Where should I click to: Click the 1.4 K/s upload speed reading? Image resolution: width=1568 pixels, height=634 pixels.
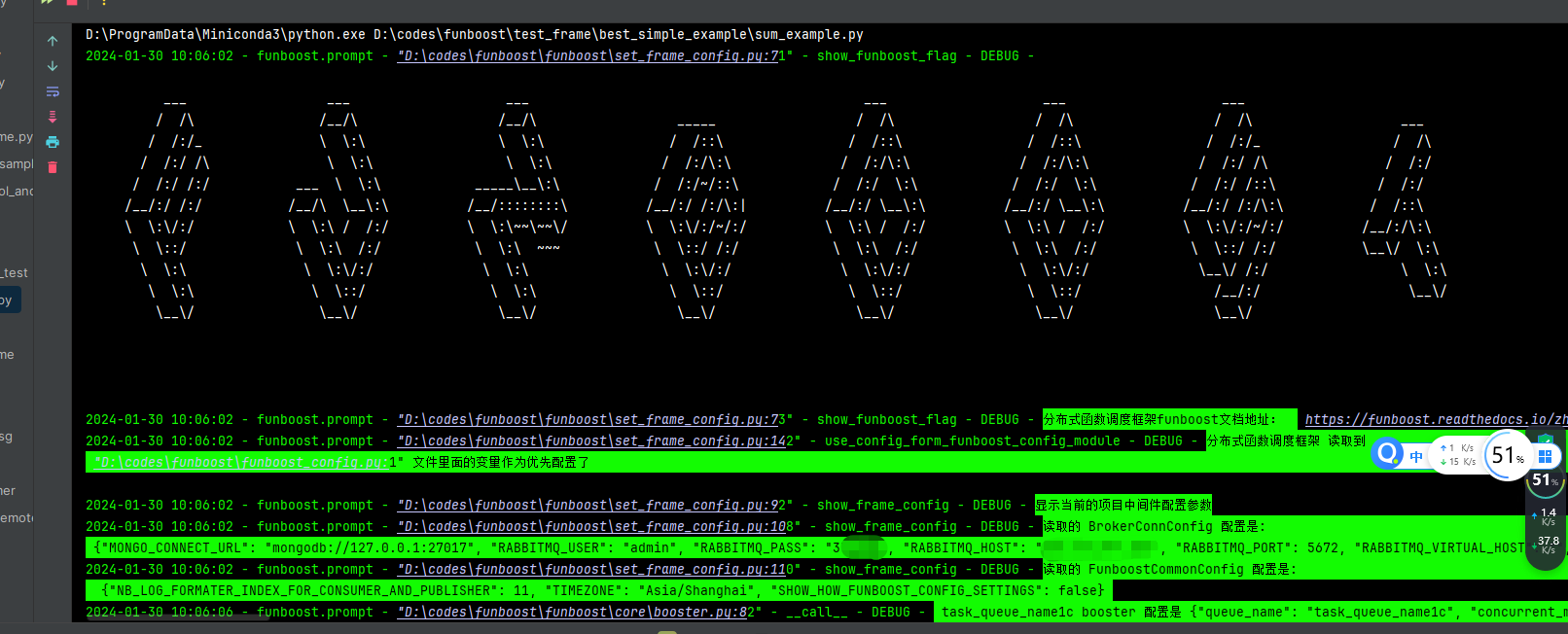click(1546, 516)
